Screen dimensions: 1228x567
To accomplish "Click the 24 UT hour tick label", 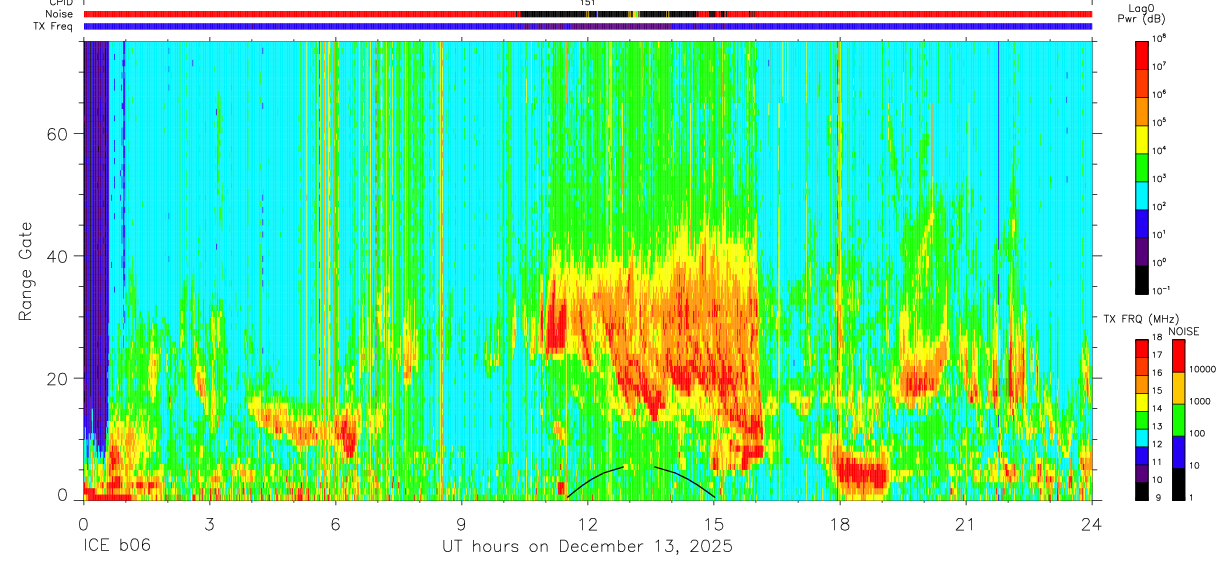I will click(1092, 524).
